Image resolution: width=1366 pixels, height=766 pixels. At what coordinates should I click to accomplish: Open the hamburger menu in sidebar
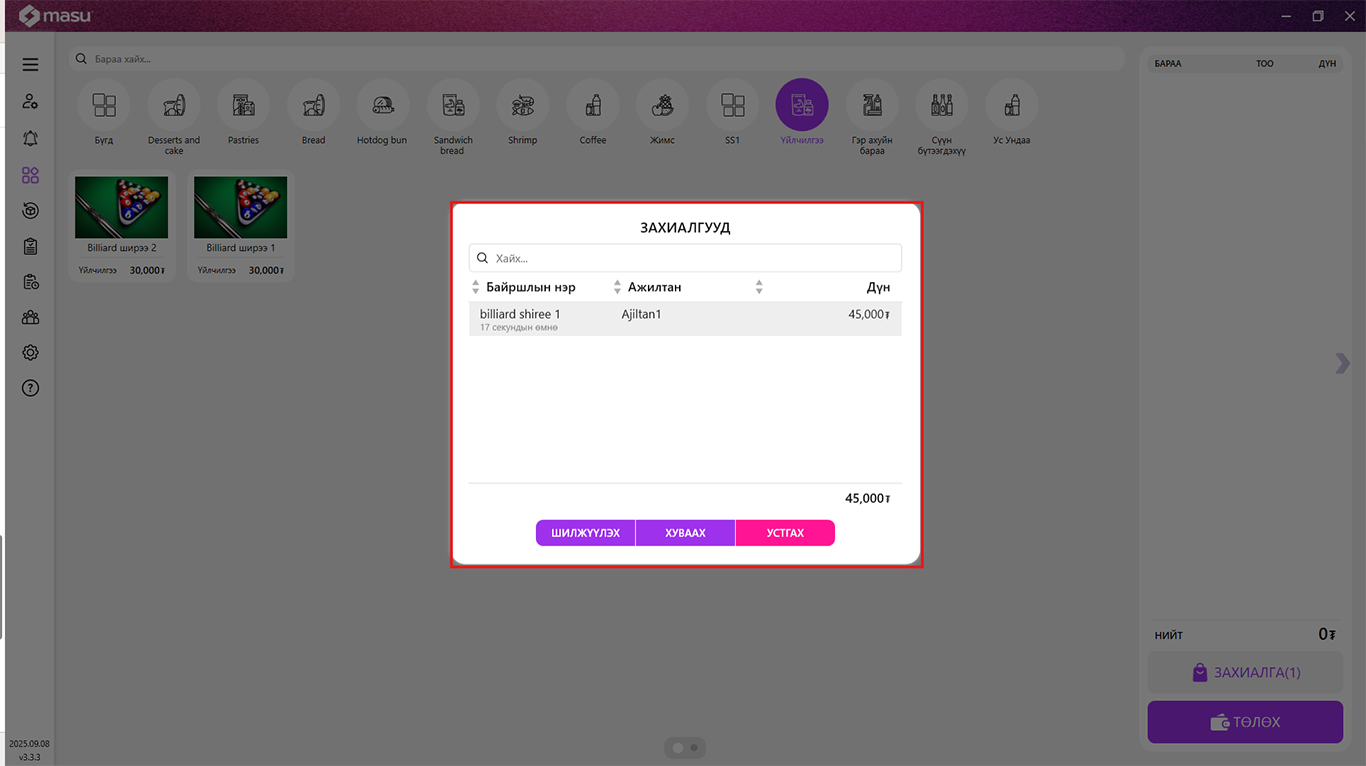tap(30, 65)
